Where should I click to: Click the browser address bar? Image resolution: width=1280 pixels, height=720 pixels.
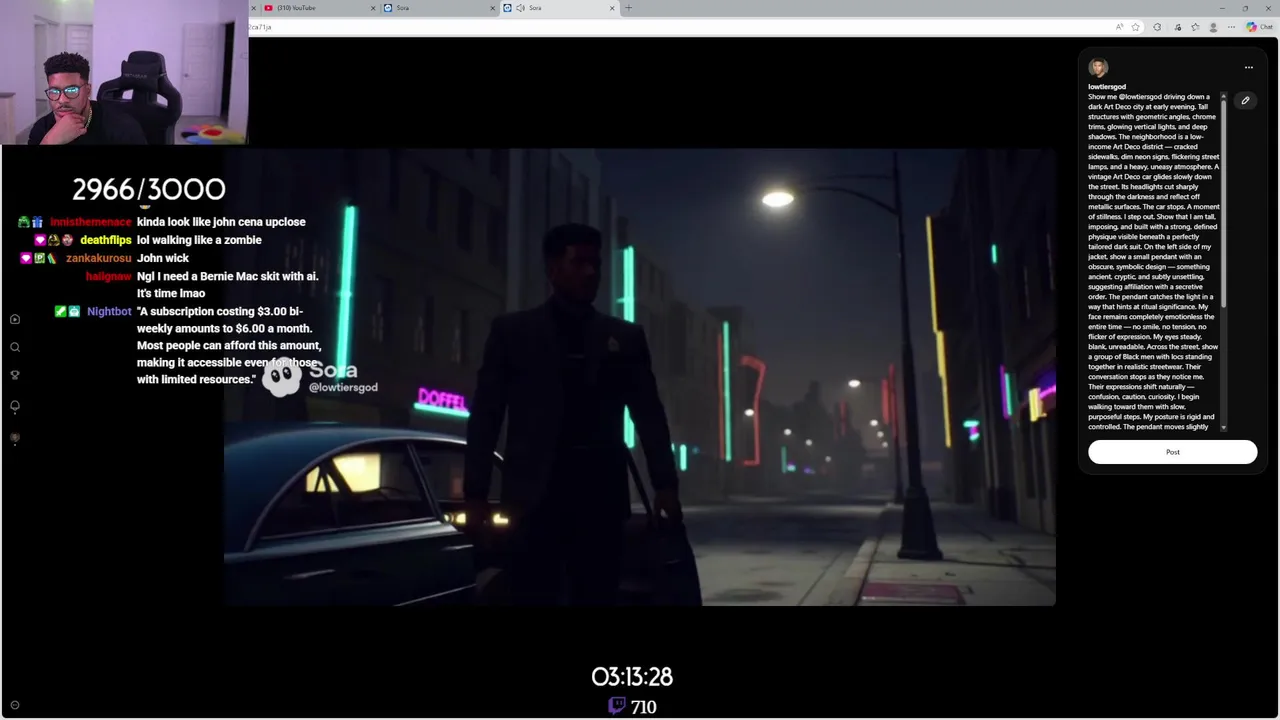[680, 27]
